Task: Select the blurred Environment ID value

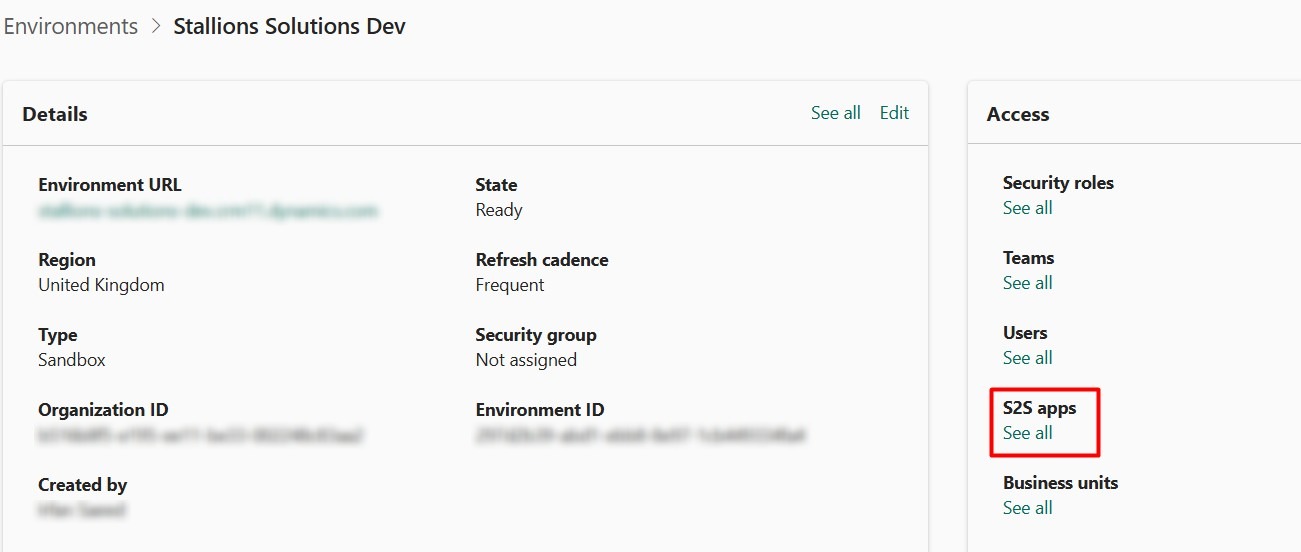Action: point(640,436)
